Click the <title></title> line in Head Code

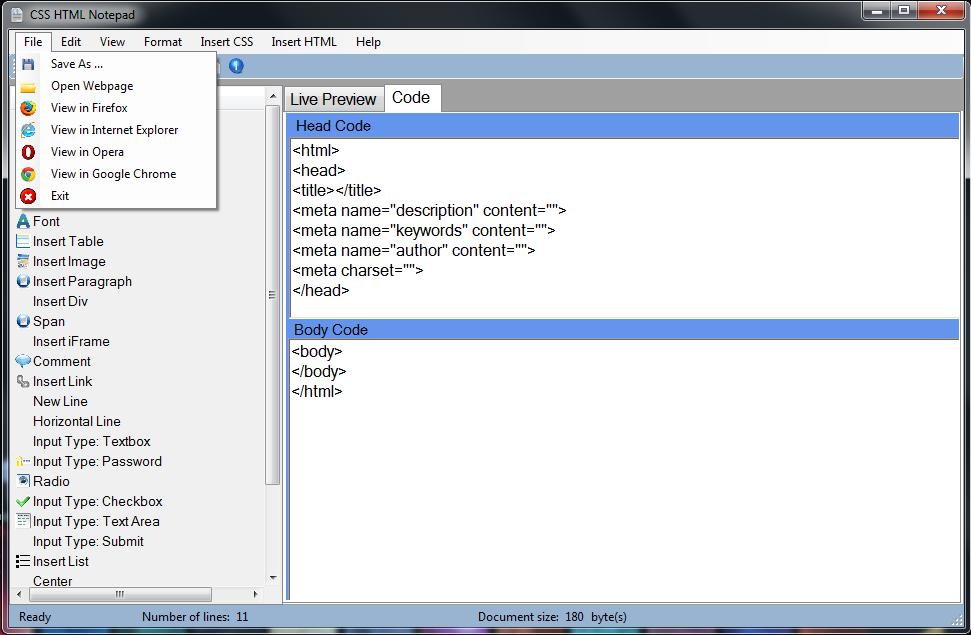[337, 190]
